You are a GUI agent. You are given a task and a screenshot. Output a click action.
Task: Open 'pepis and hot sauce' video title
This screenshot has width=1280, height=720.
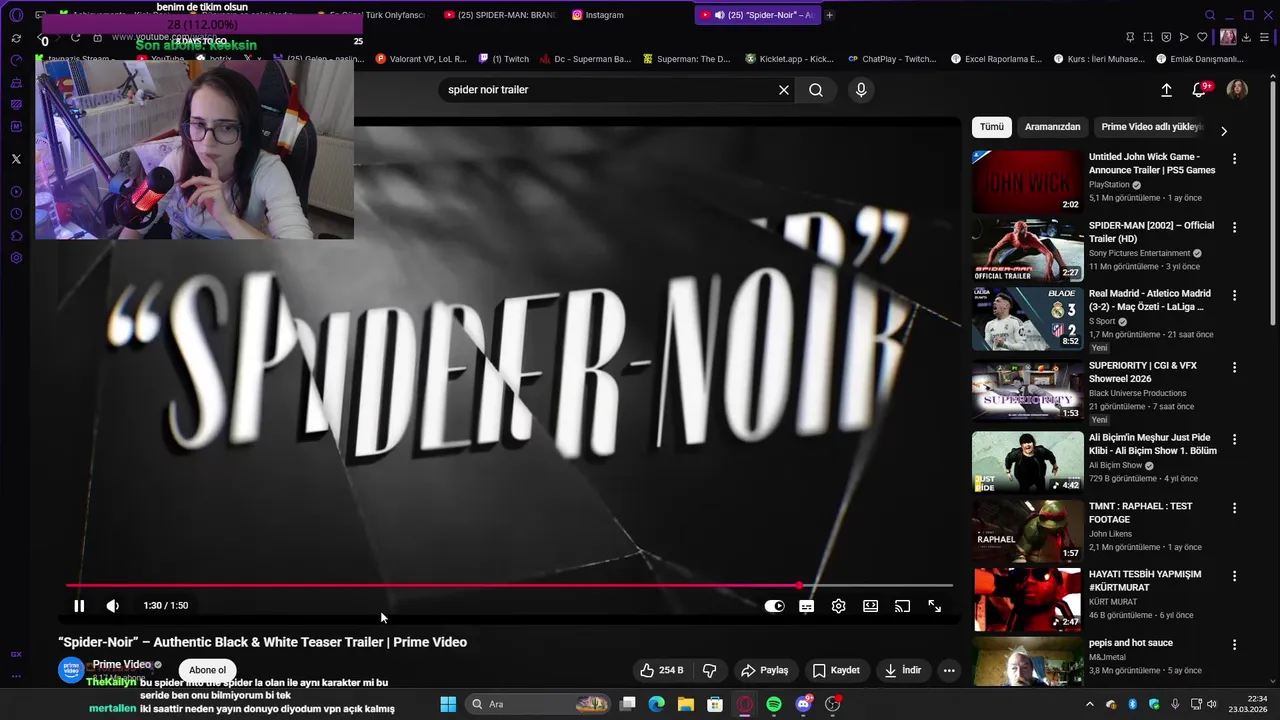point(1130,643)
